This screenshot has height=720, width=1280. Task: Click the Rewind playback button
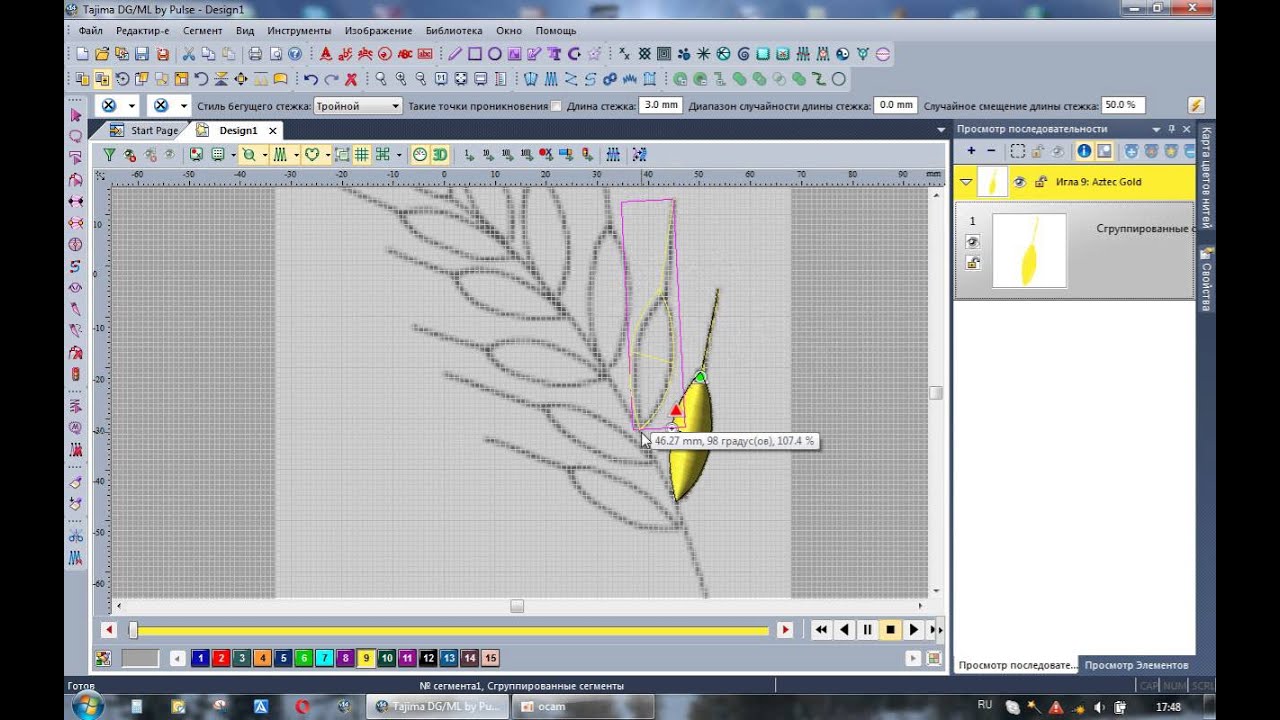821,630
